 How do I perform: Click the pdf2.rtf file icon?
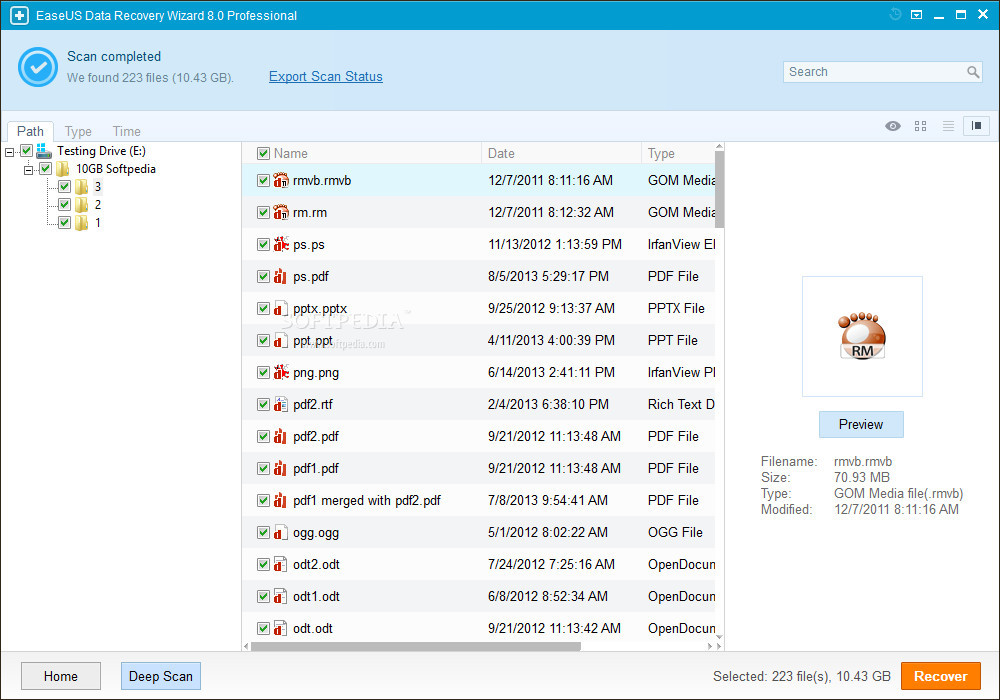(x=281, y=404)
